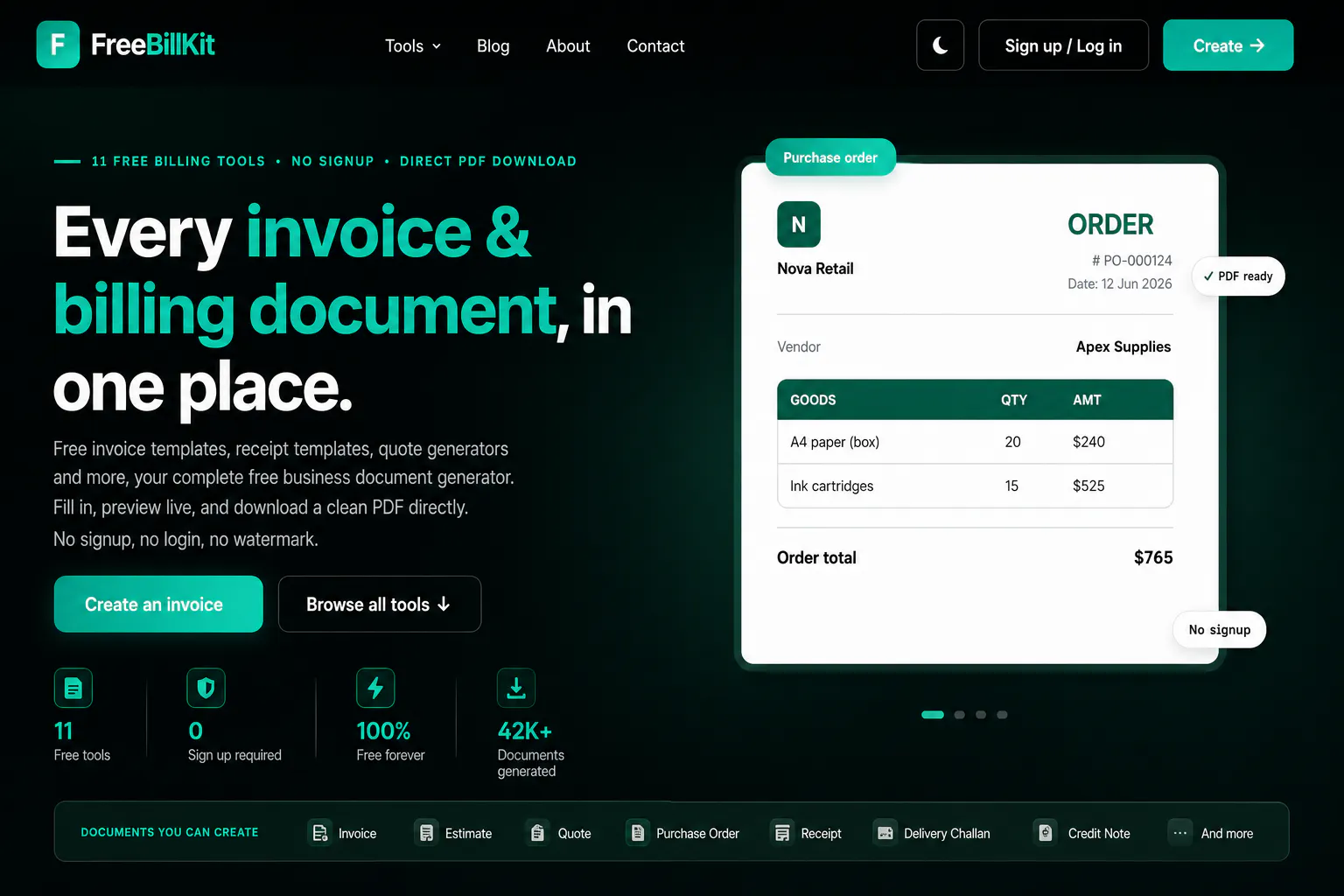This screenshot has height=896, width=1344.
Task: Click the Date: 12 Jun 2026 text
Action: pos(1120,283)
